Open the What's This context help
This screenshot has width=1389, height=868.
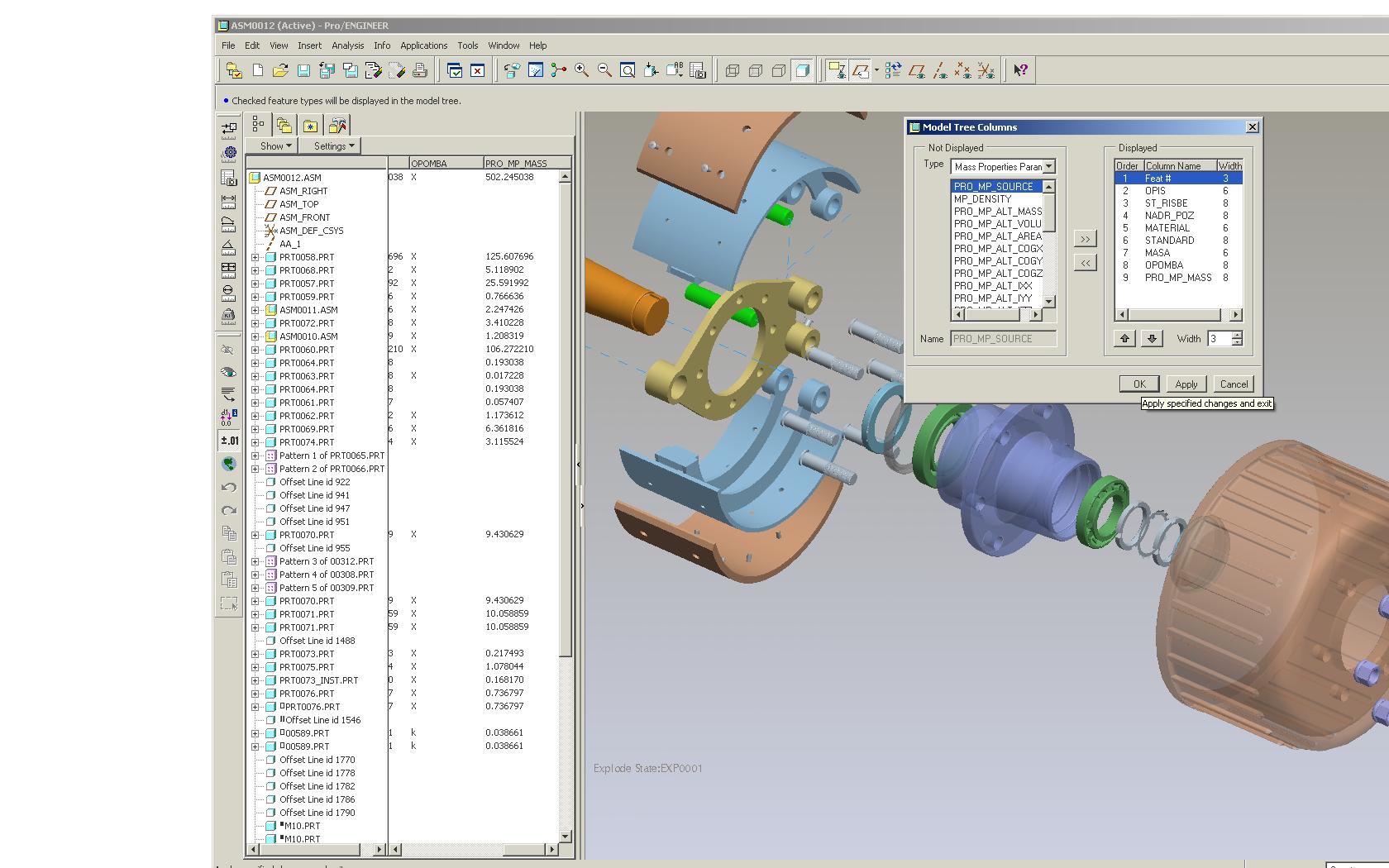click(1021, 70)
